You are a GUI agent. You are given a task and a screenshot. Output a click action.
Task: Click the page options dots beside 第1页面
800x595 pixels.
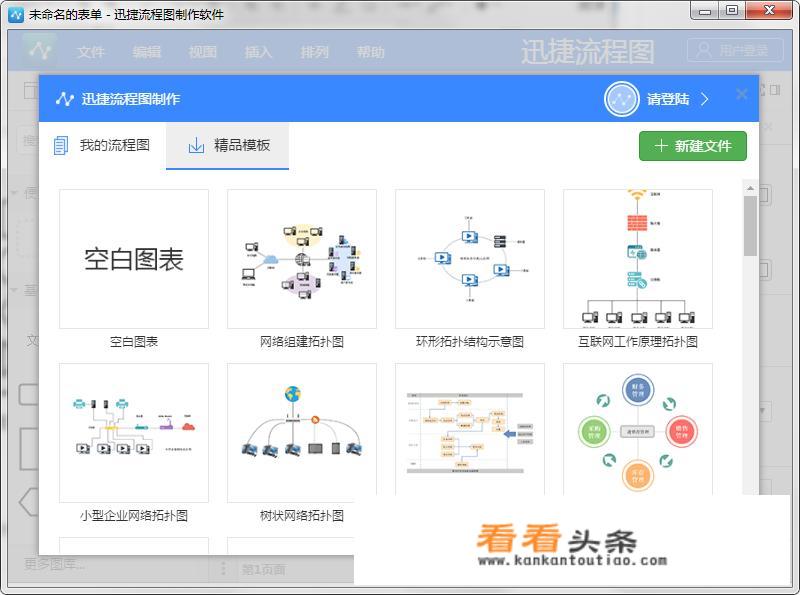click(223, 569)
